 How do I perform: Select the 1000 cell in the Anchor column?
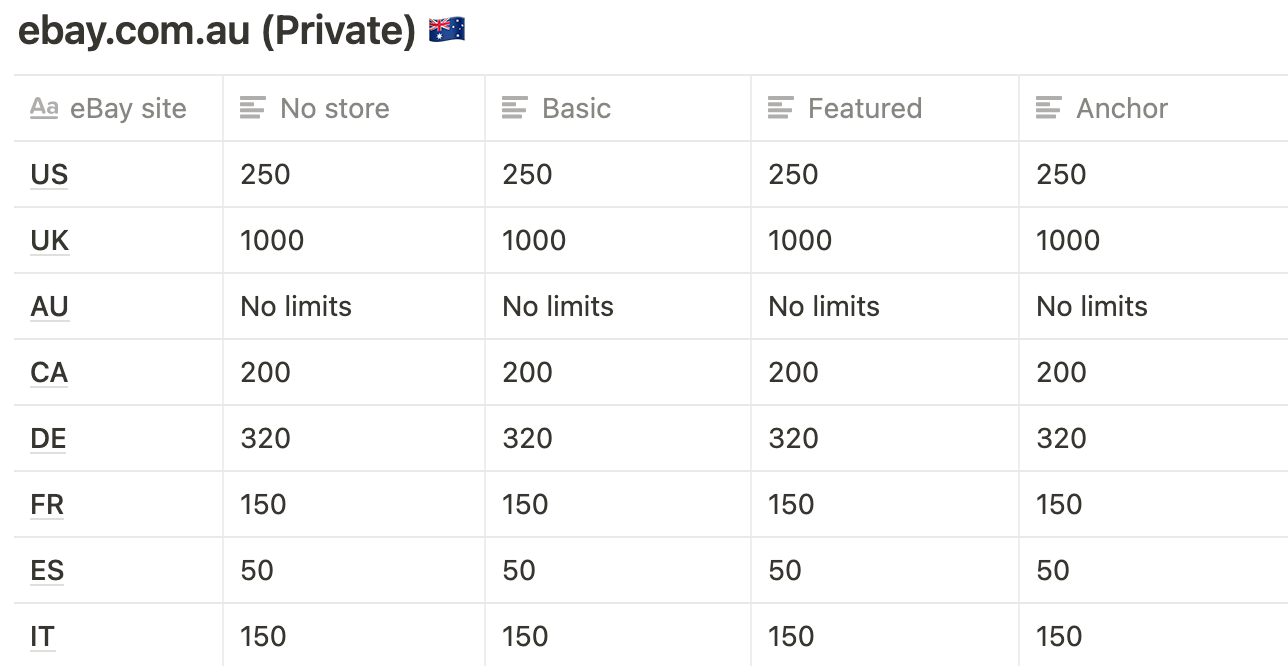tap(1154, 240)
